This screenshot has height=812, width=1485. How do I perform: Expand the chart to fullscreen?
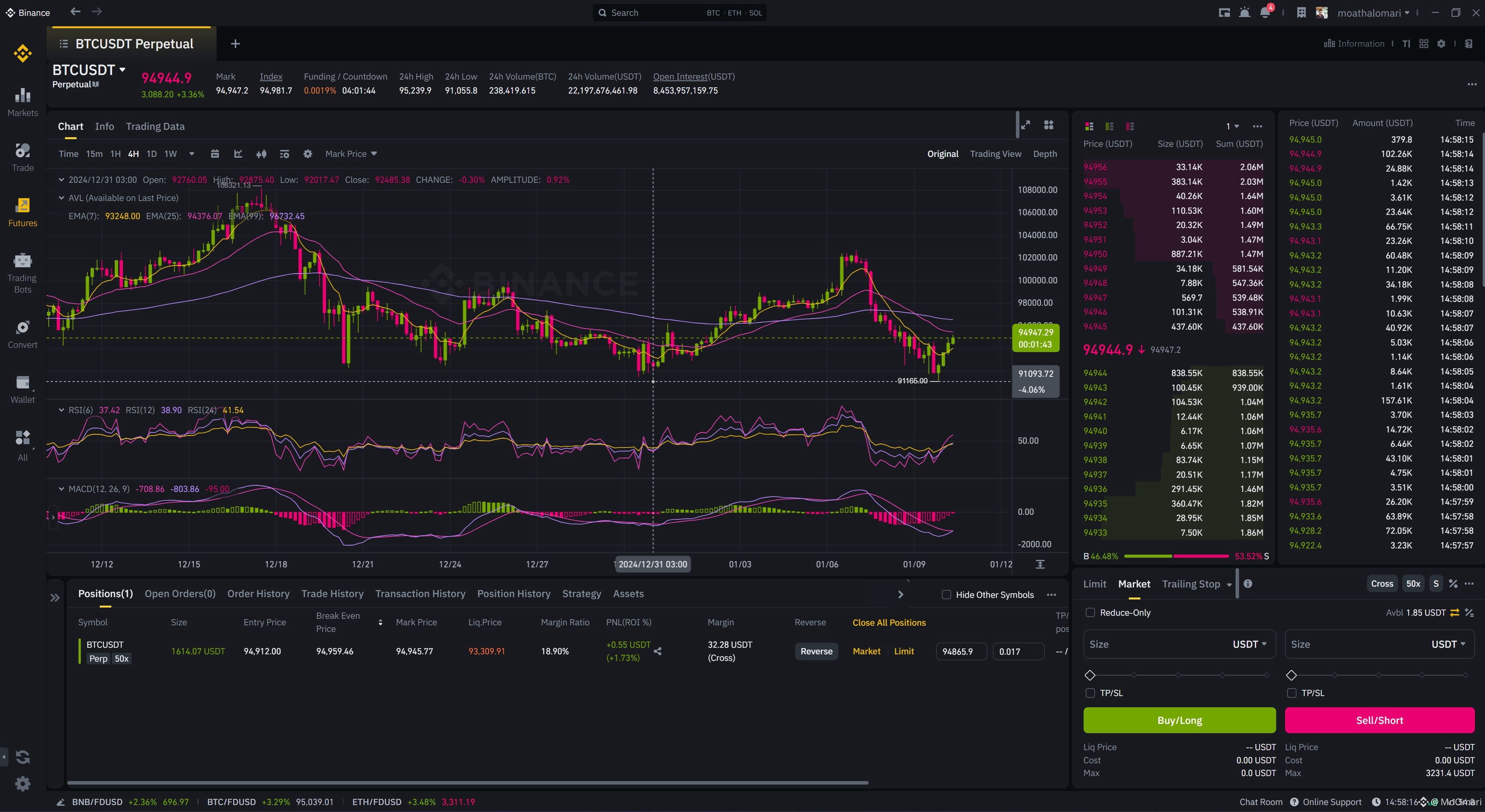click(x=1026, y=125)
